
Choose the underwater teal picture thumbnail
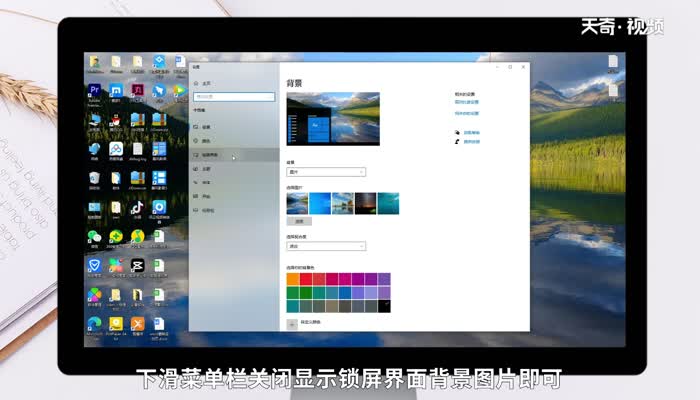pos(388,204)
